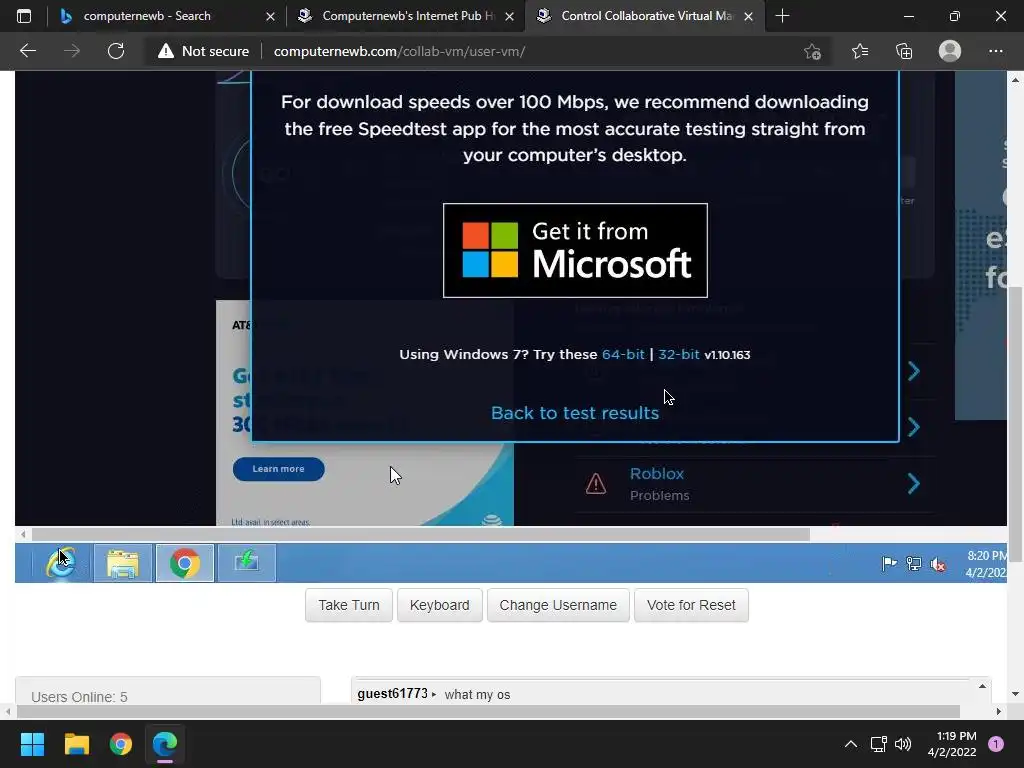The image size is (1024, 768).
Task: Open the Not secure site info warning
Action: [x=203, y=51]
